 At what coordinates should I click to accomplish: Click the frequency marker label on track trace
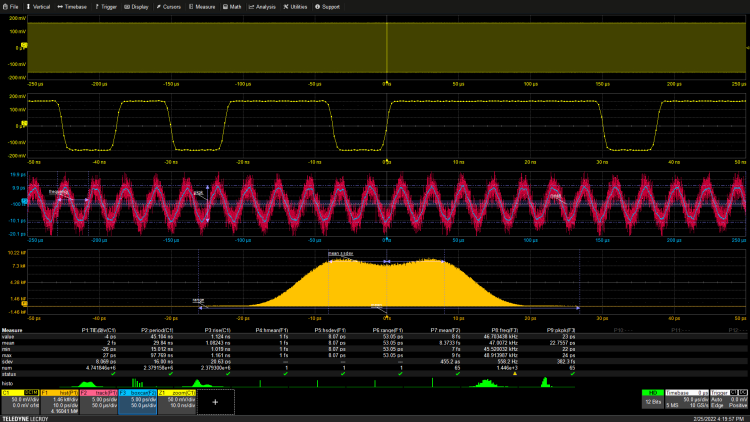coord(58,192)
